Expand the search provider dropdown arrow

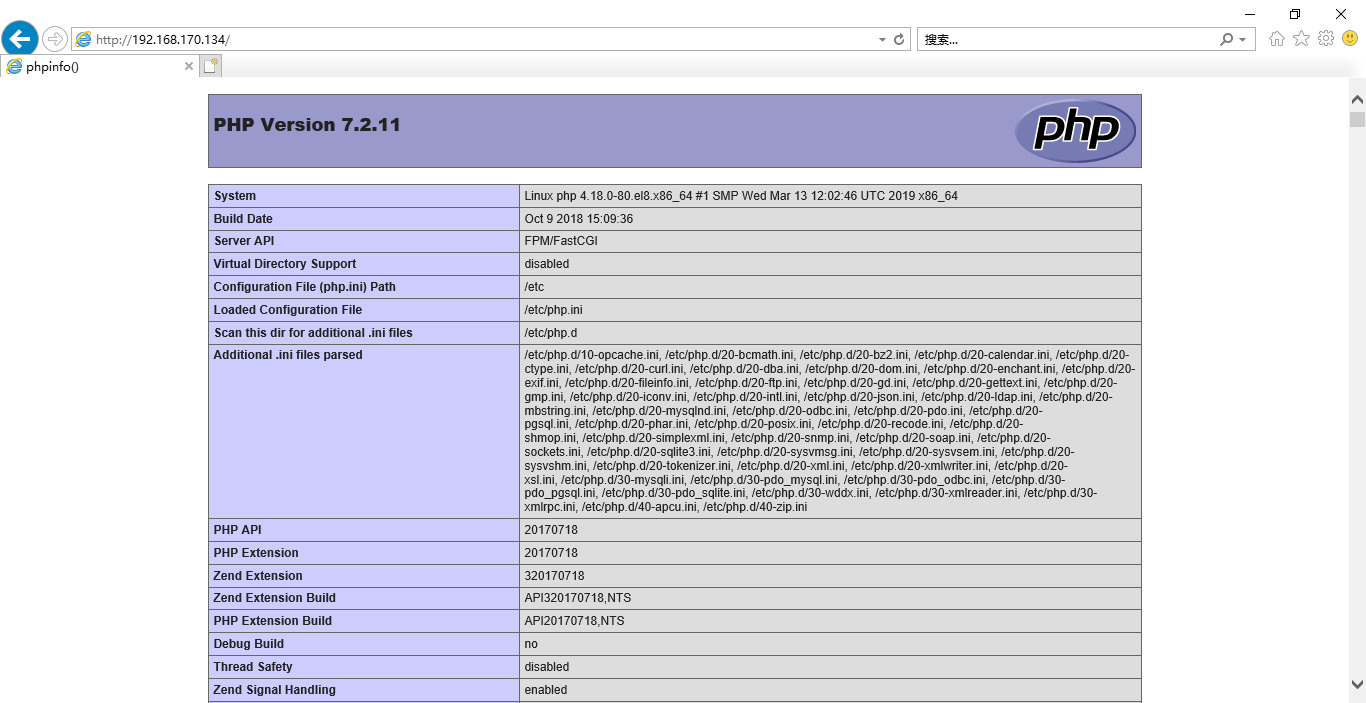click(x=1242, y=40)
